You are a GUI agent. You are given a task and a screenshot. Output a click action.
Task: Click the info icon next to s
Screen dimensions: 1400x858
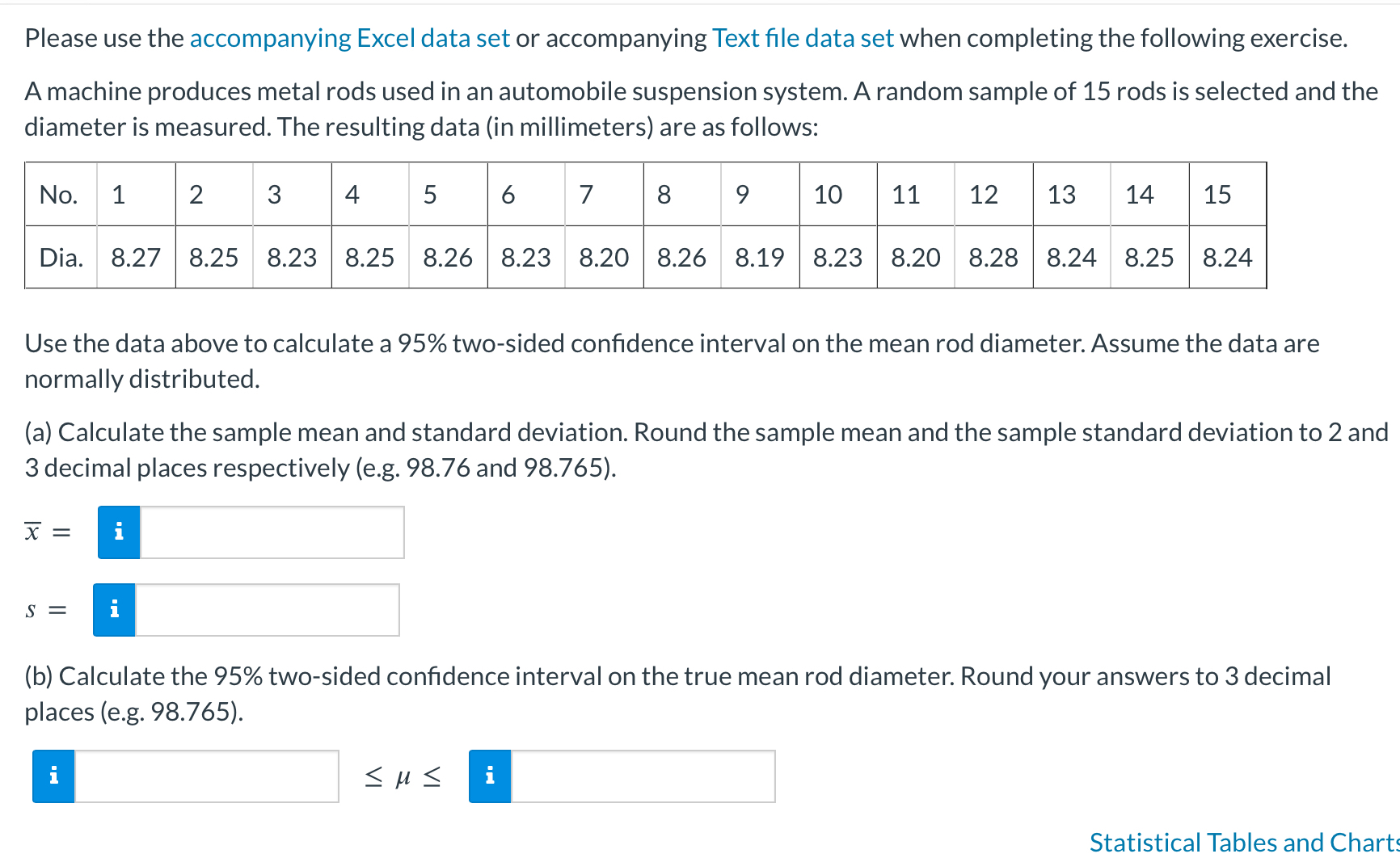[114, 610]
